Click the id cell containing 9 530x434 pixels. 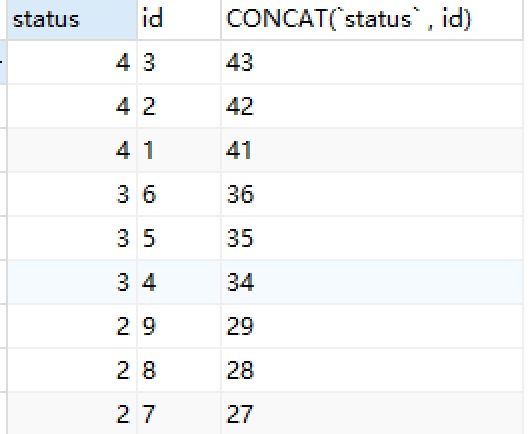pos(179,326)
